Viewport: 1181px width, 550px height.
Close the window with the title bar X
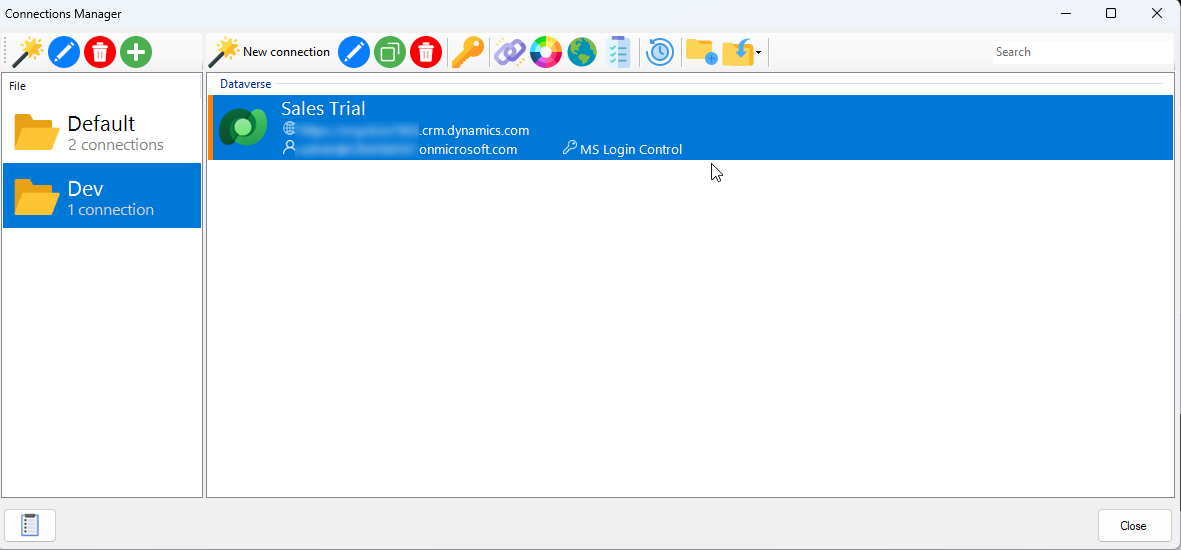click(1157, 13)
